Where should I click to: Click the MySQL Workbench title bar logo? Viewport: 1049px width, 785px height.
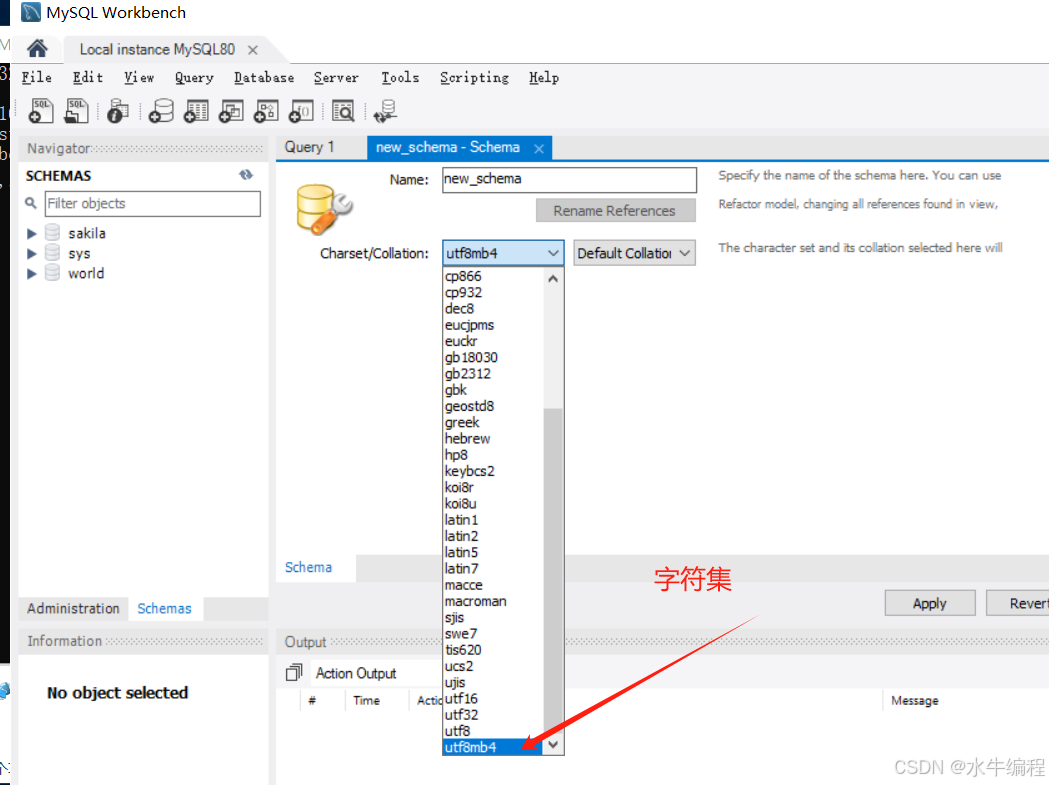(x=31, y=12)
